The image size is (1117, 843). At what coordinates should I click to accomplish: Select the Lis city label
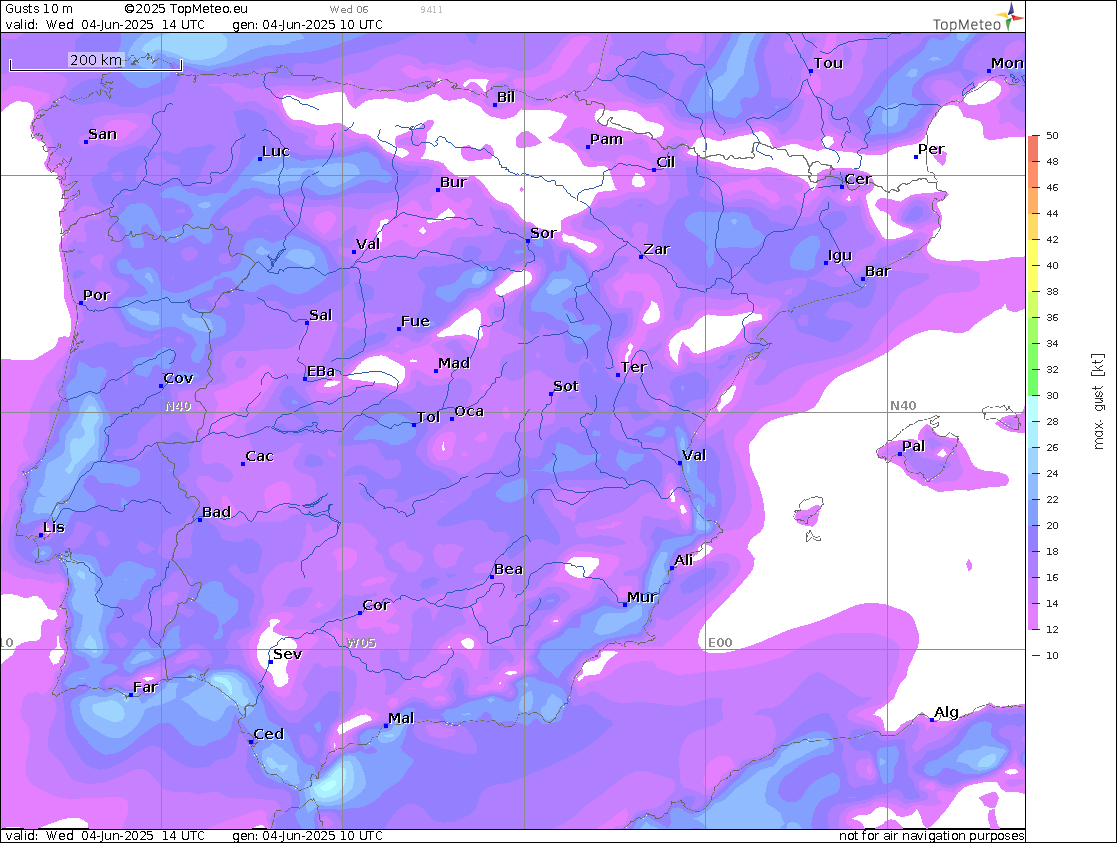[x=54, y=527]
